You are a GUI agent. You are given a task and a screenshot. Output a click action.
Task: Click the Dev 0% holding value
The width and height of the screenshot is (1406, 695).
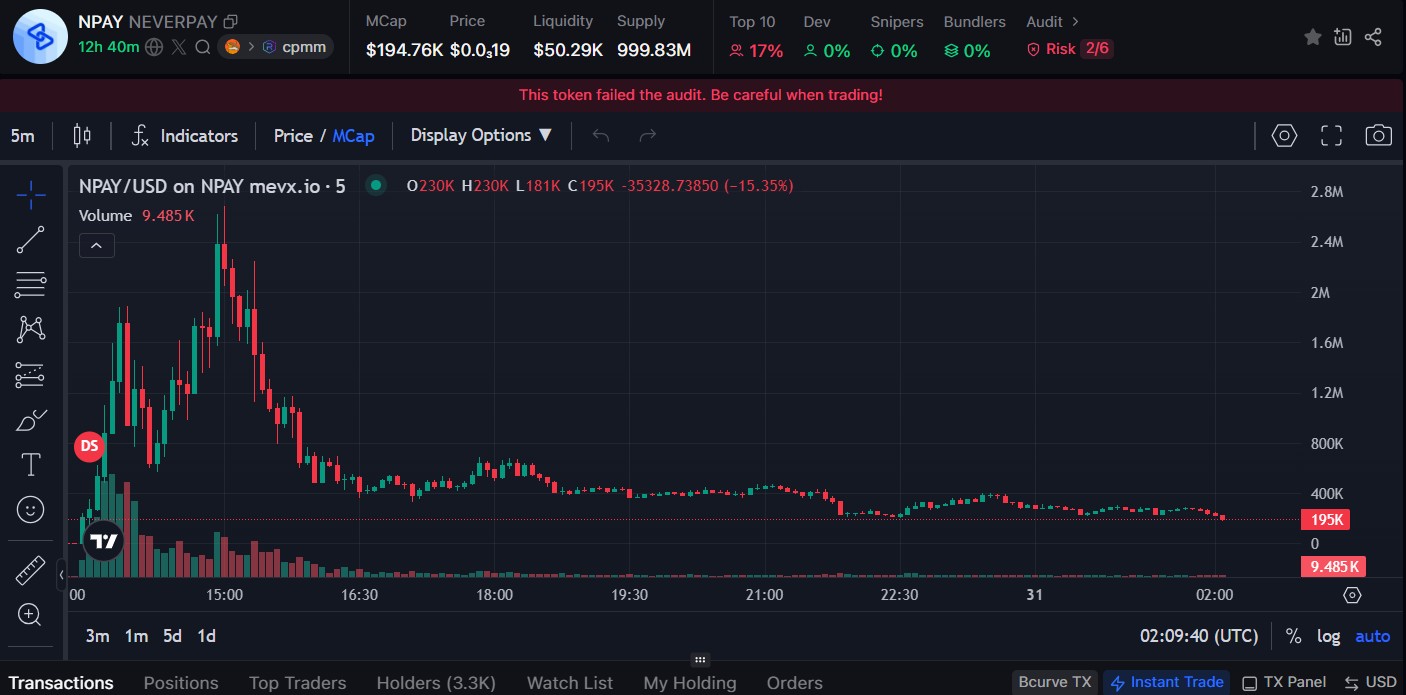pos(827,50)
